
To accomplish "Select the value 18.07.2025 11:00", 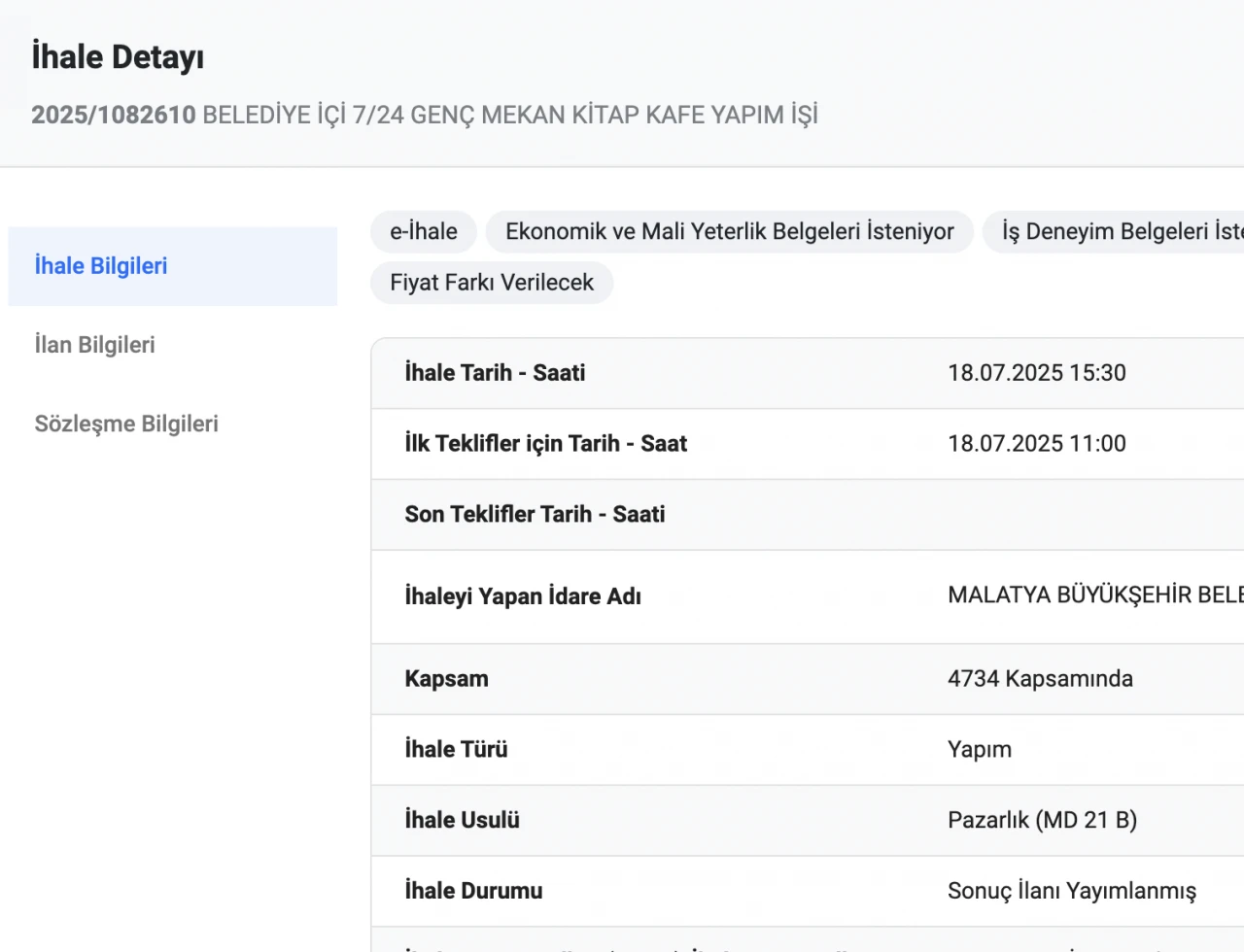I will pyautogui.click(x=1037, y=444).
